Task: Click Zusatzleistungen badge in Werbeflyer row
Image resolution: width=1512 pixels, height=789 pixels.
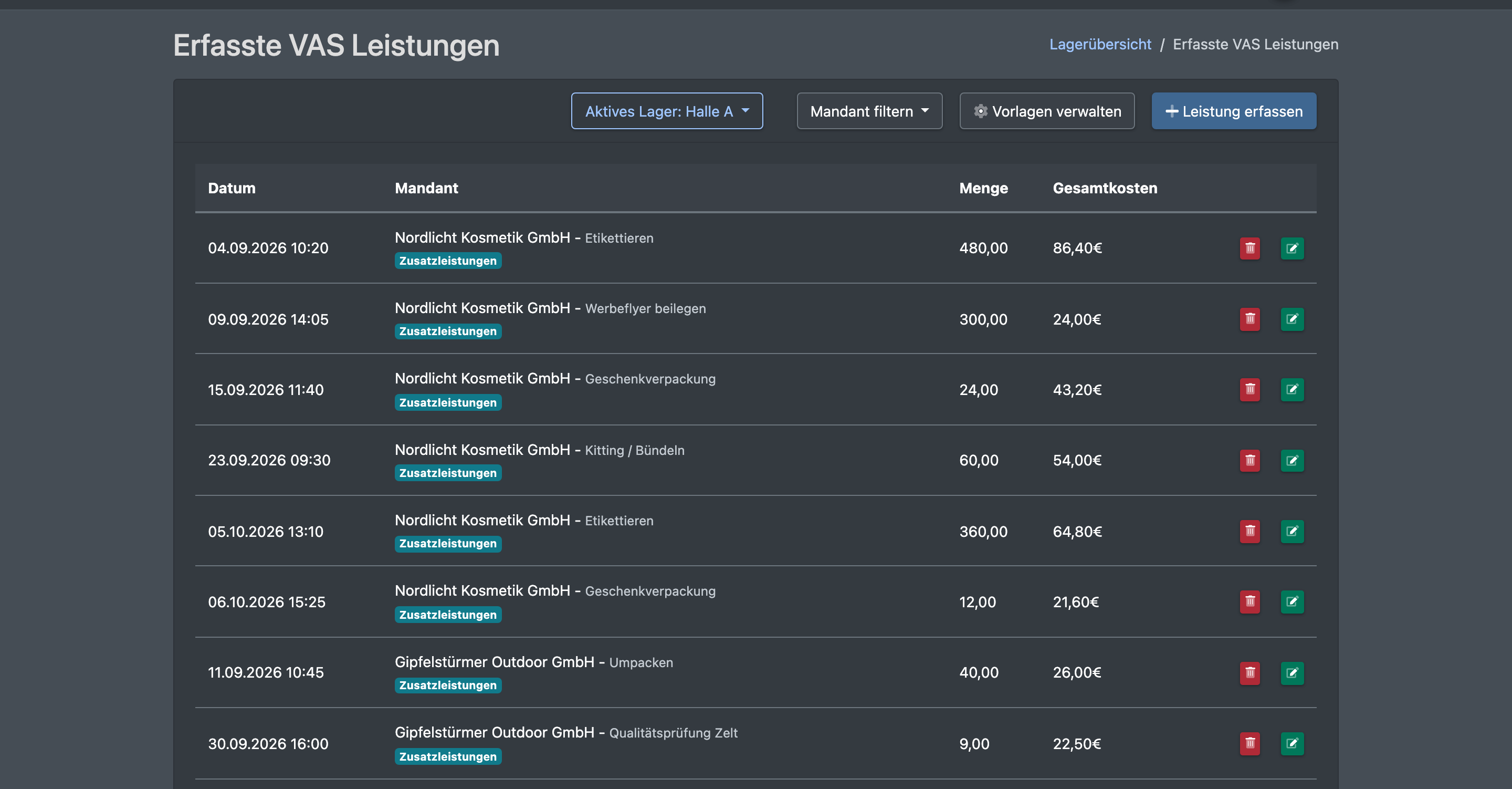Action: click(x=448, y=331)
